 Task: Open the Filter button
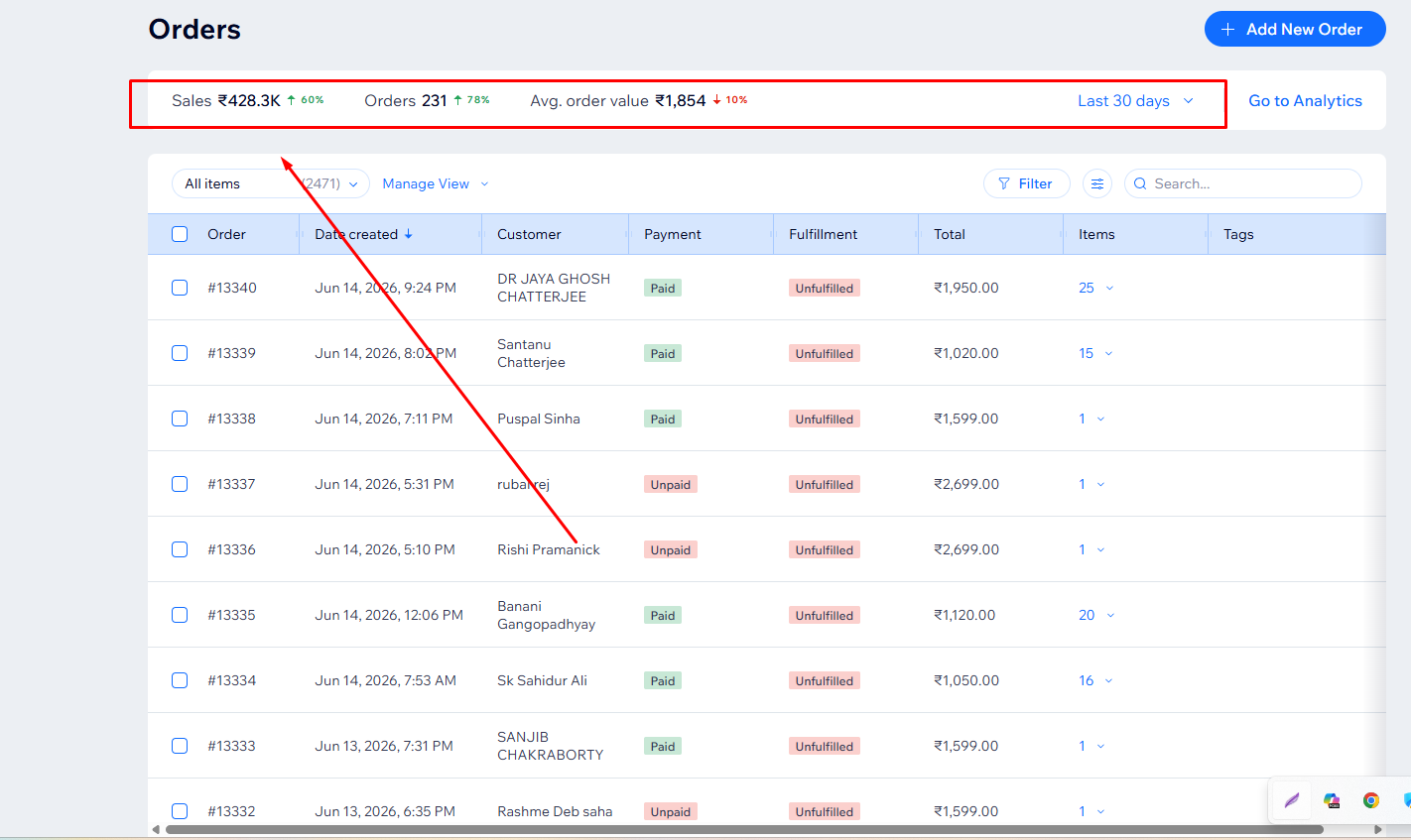point(1026,183)
